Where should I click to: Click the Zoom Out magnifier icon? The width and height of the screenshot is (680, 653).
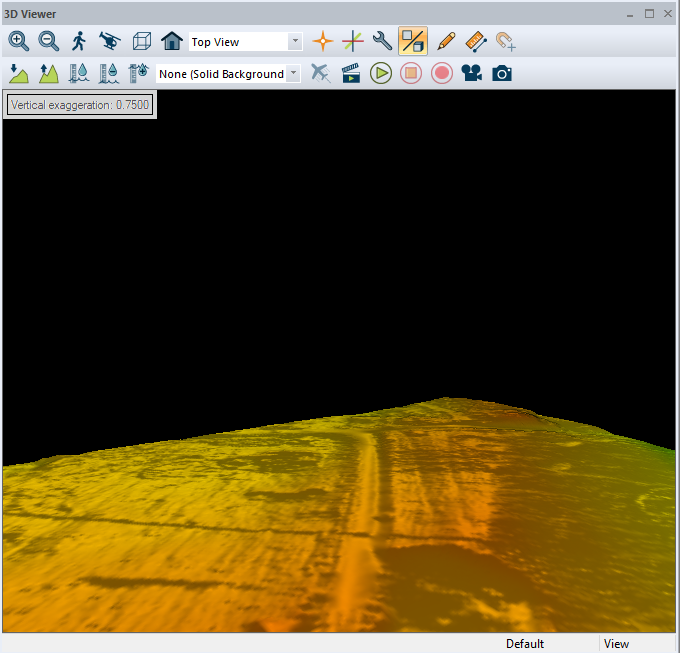49,42
